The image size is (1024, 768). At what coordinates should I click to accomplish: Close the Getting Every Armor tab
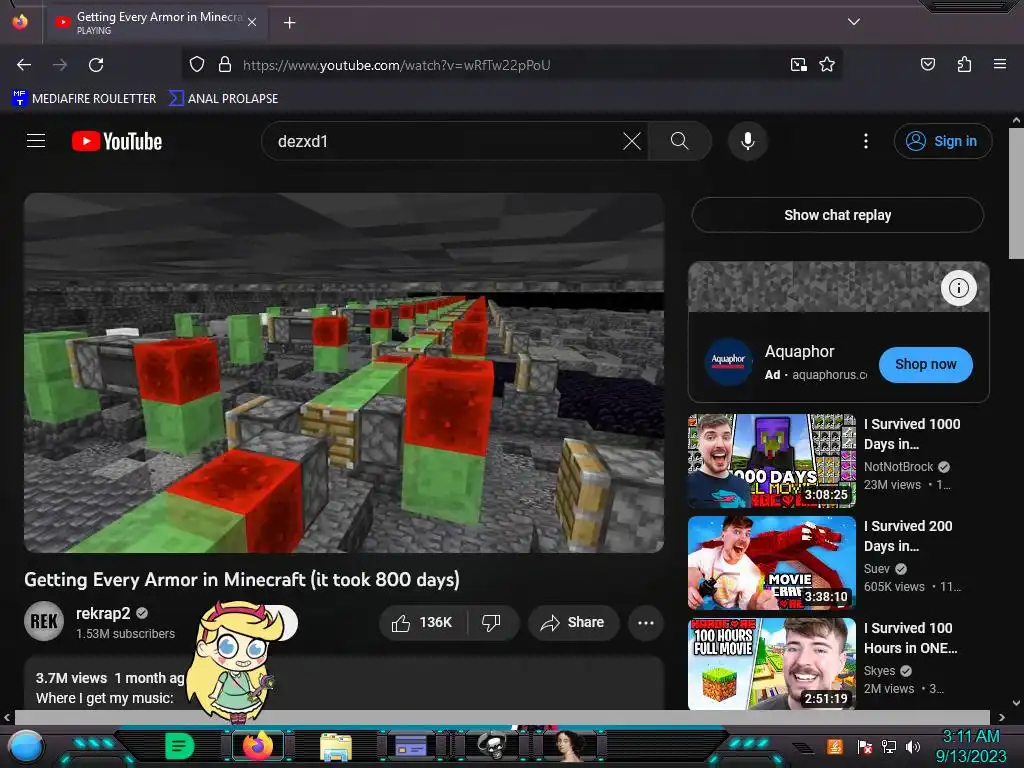tap(252, 22)
